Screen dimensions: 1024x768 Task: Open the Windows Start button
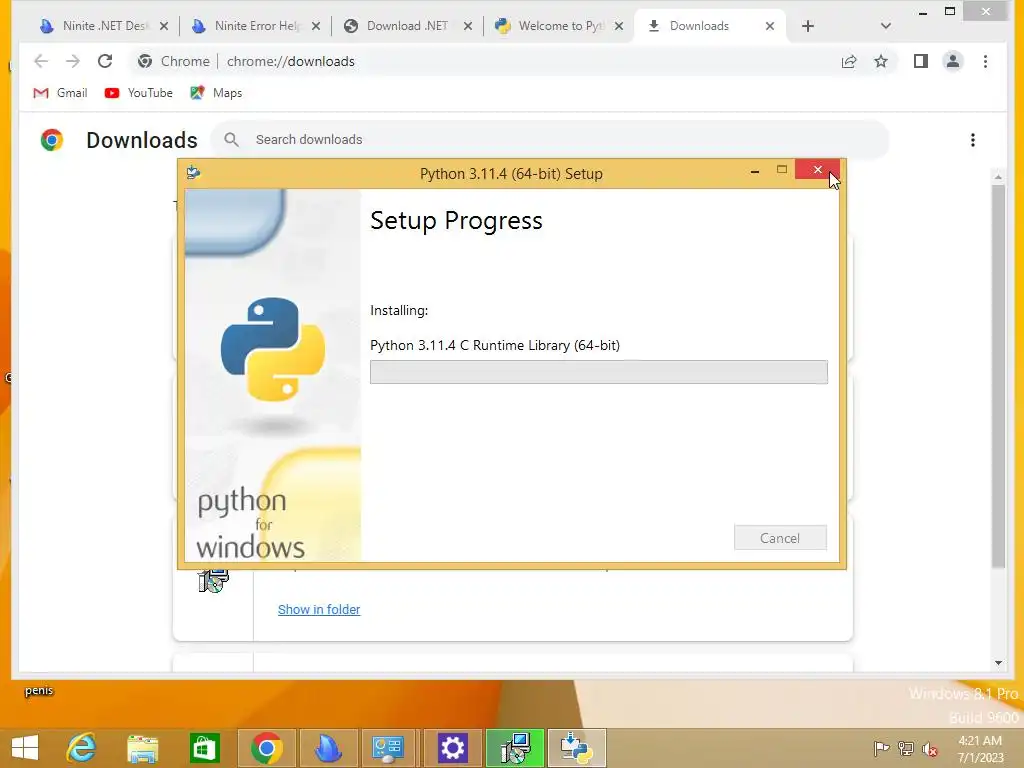pyautogui.click(x=25, y=747)
